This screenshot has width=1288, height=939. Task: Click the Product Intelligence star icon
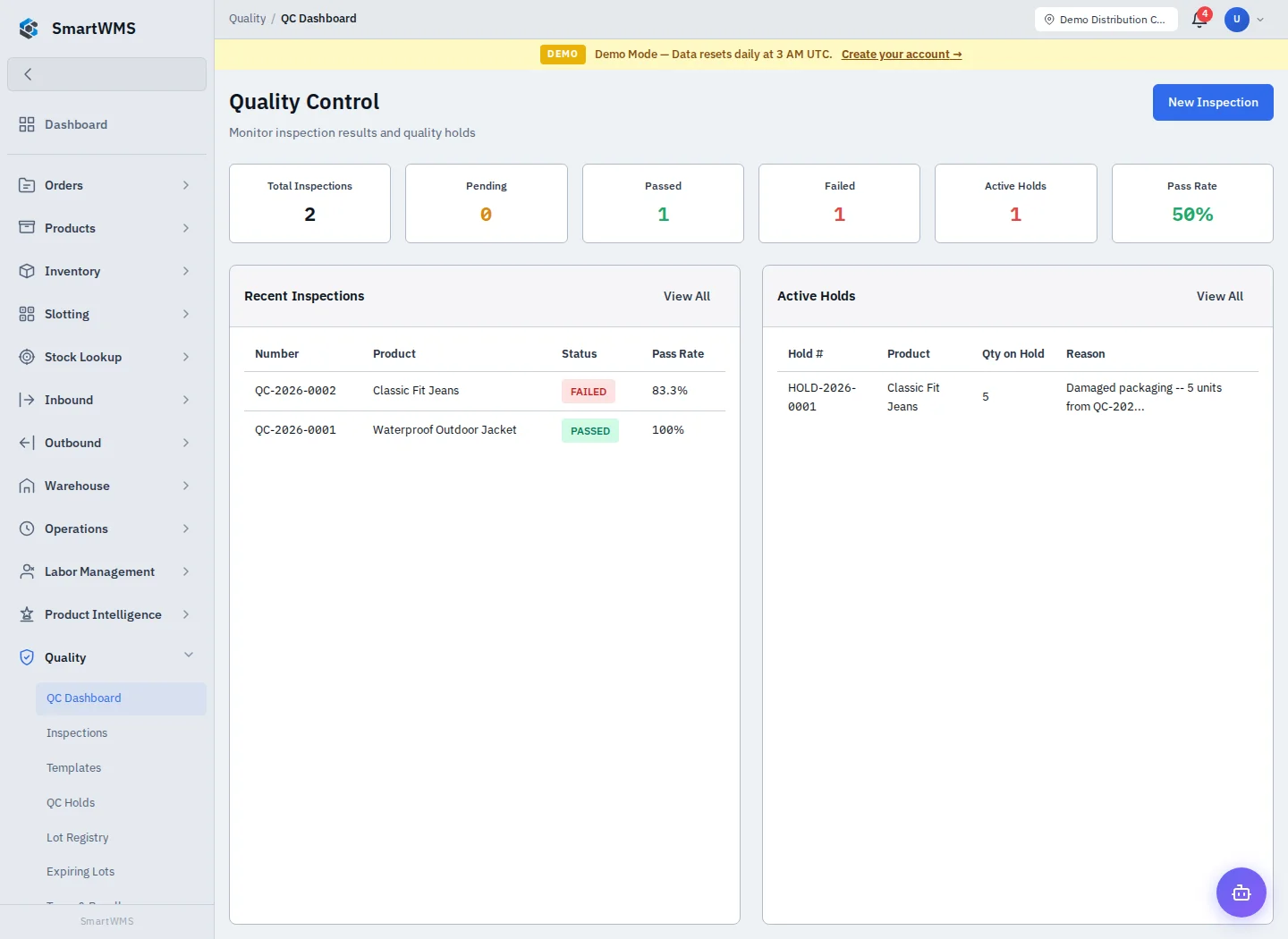click(27, 614)
